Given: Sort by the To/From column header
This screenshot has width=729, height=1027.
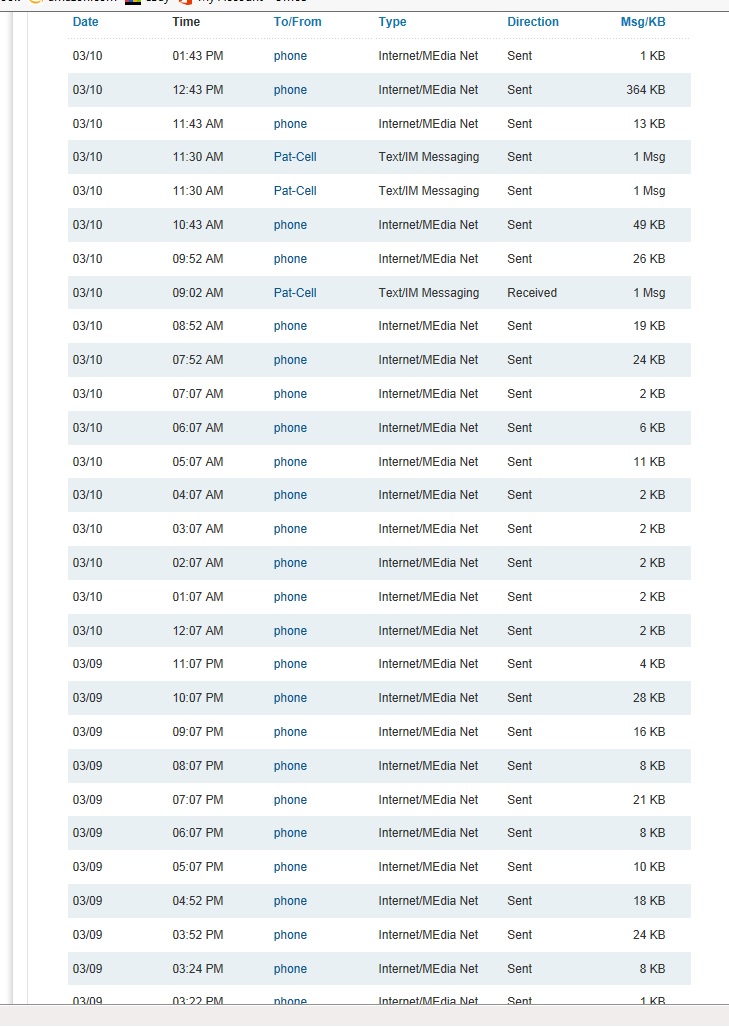Looking at the screenshot, I should [x=297, y=22].
